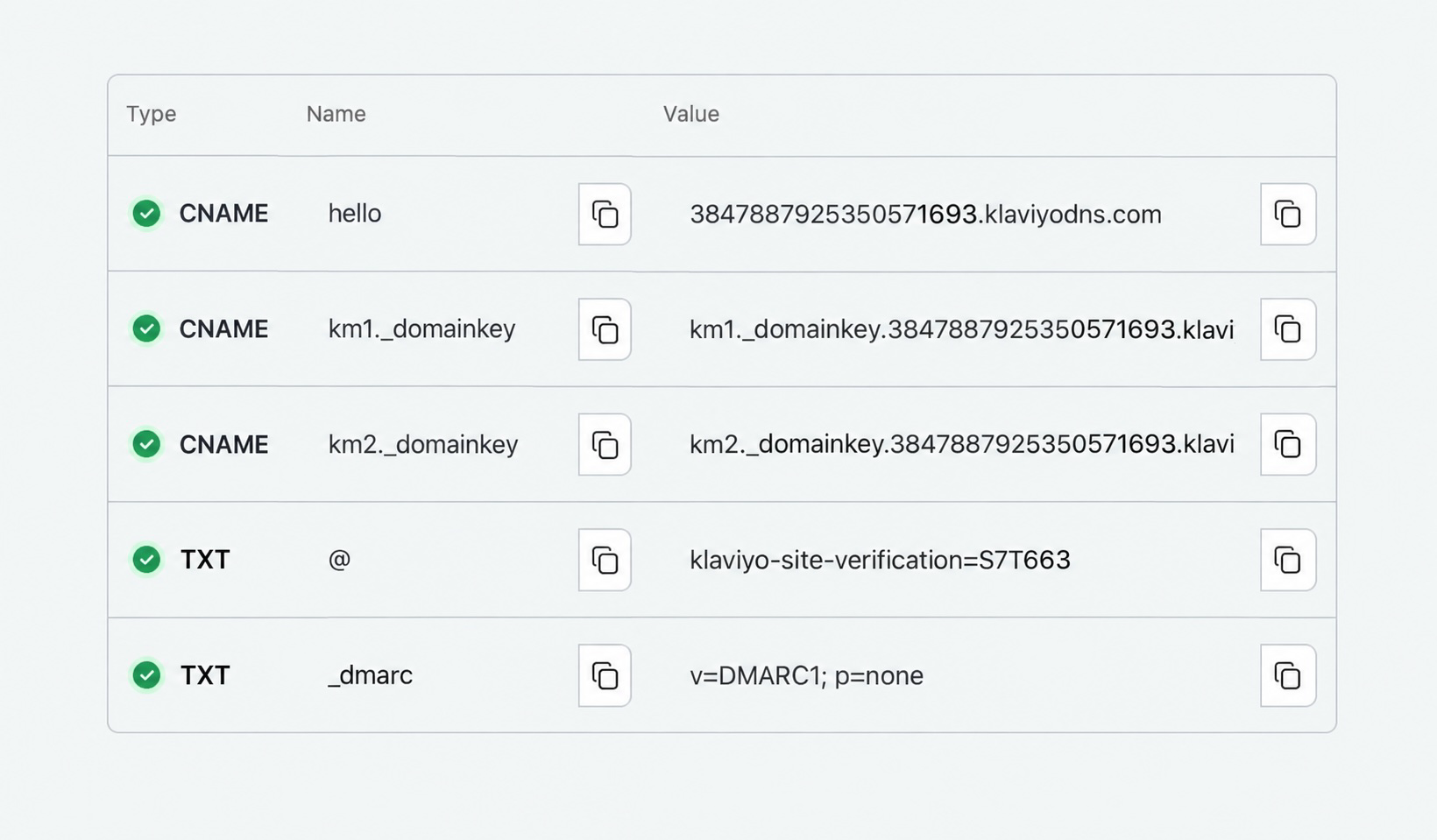Click the 'CNAME' type label in hello row
1437x840 pixels.
(223, 213)
